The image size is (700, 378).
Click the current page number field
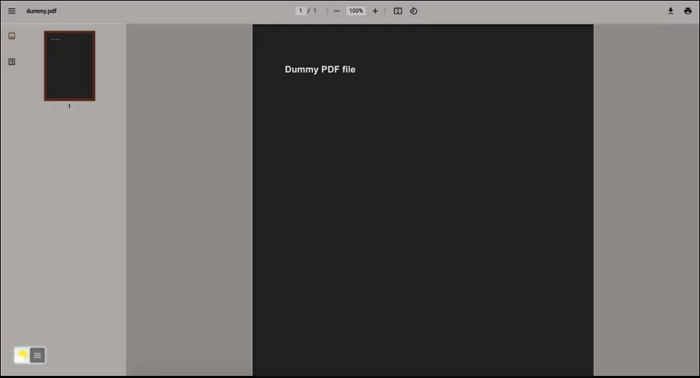point(300,11)
